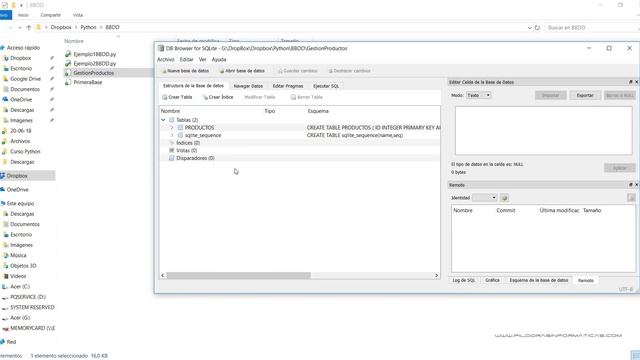
Task: Click the Disparadores icon in the tree
Action: click(172, 158)
